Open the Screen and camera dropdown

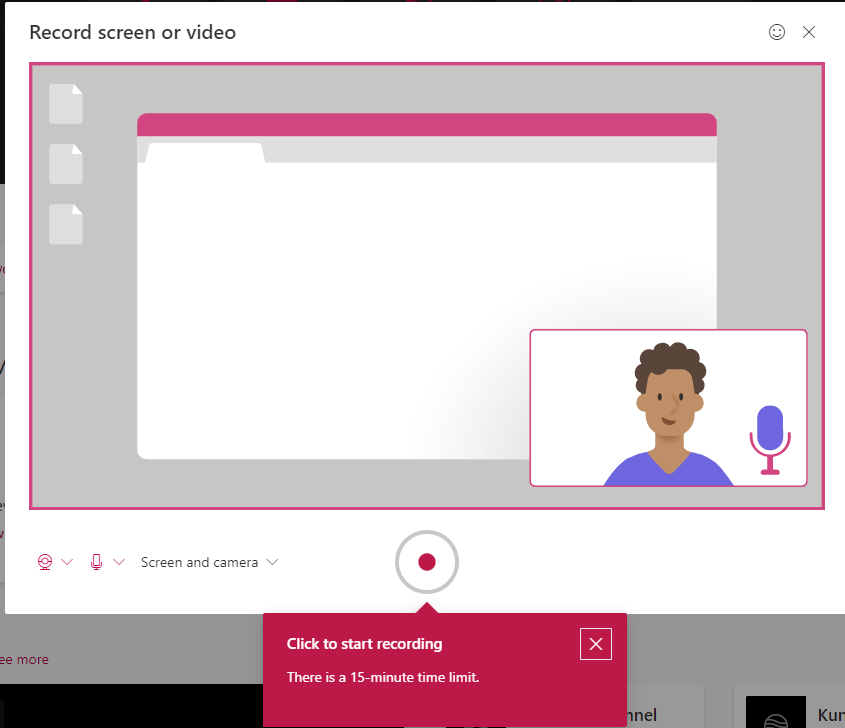209,562
